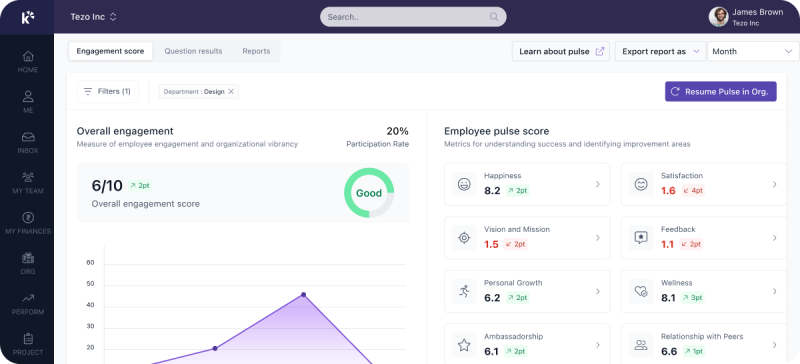Viewport: 800px width, 364px height.
Task: Expand the Personal Growth card chevron
Action: [x=597, y=292]
